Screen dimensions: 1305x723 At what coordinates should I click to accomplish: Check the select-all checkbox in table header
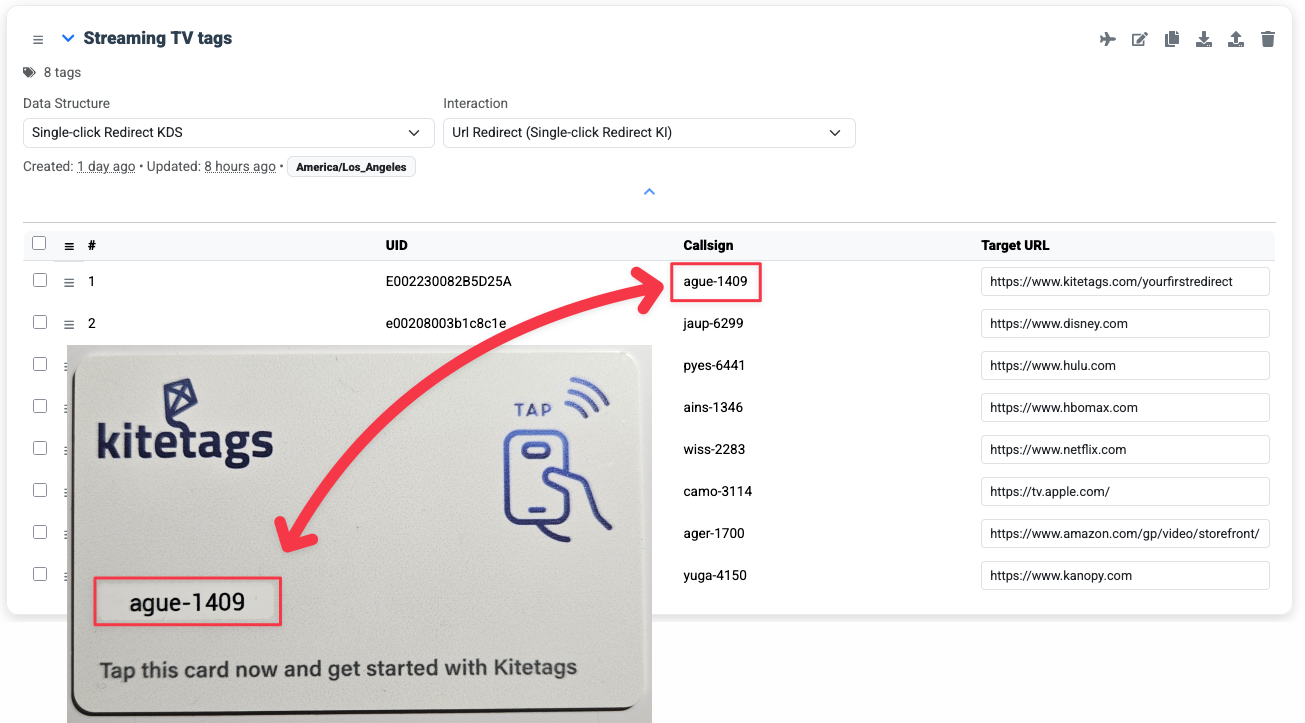(x=39, y=243)
